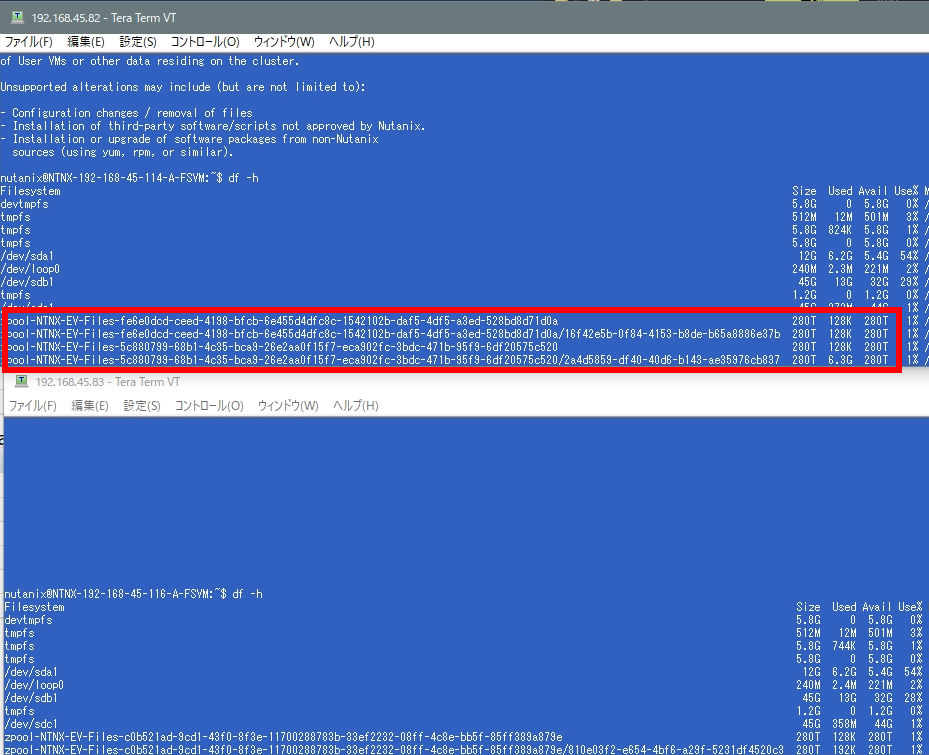929x755 pixels.
Task: Click Filesystem header in the bottom terminal
Action: 34,607
